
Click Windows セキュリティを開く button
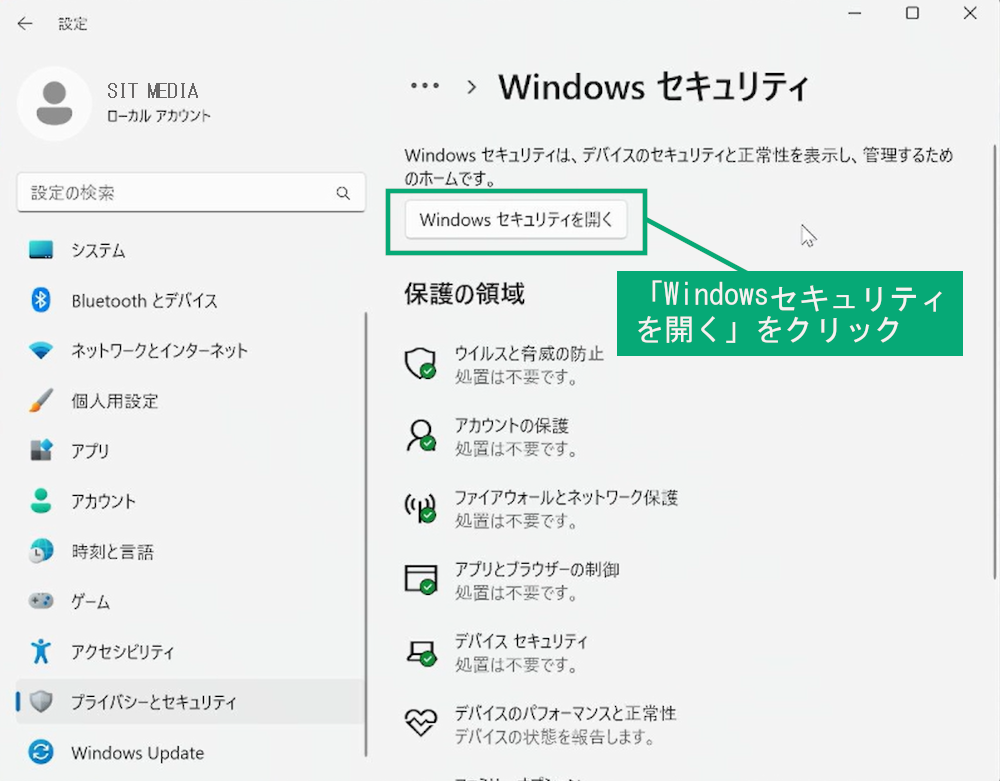coord(516,220)
